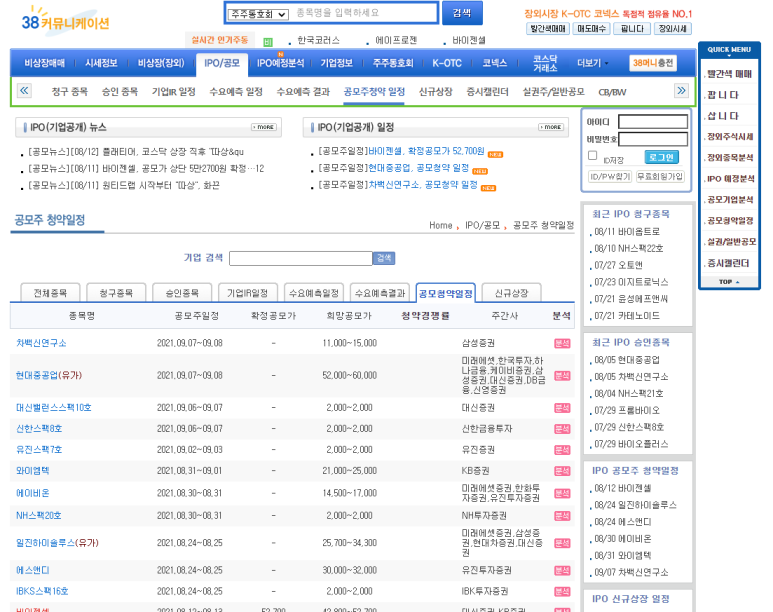This screenshot has height=612, width=773.
Task: Open 장외주식시세 in quick menu
Action: 730,137
